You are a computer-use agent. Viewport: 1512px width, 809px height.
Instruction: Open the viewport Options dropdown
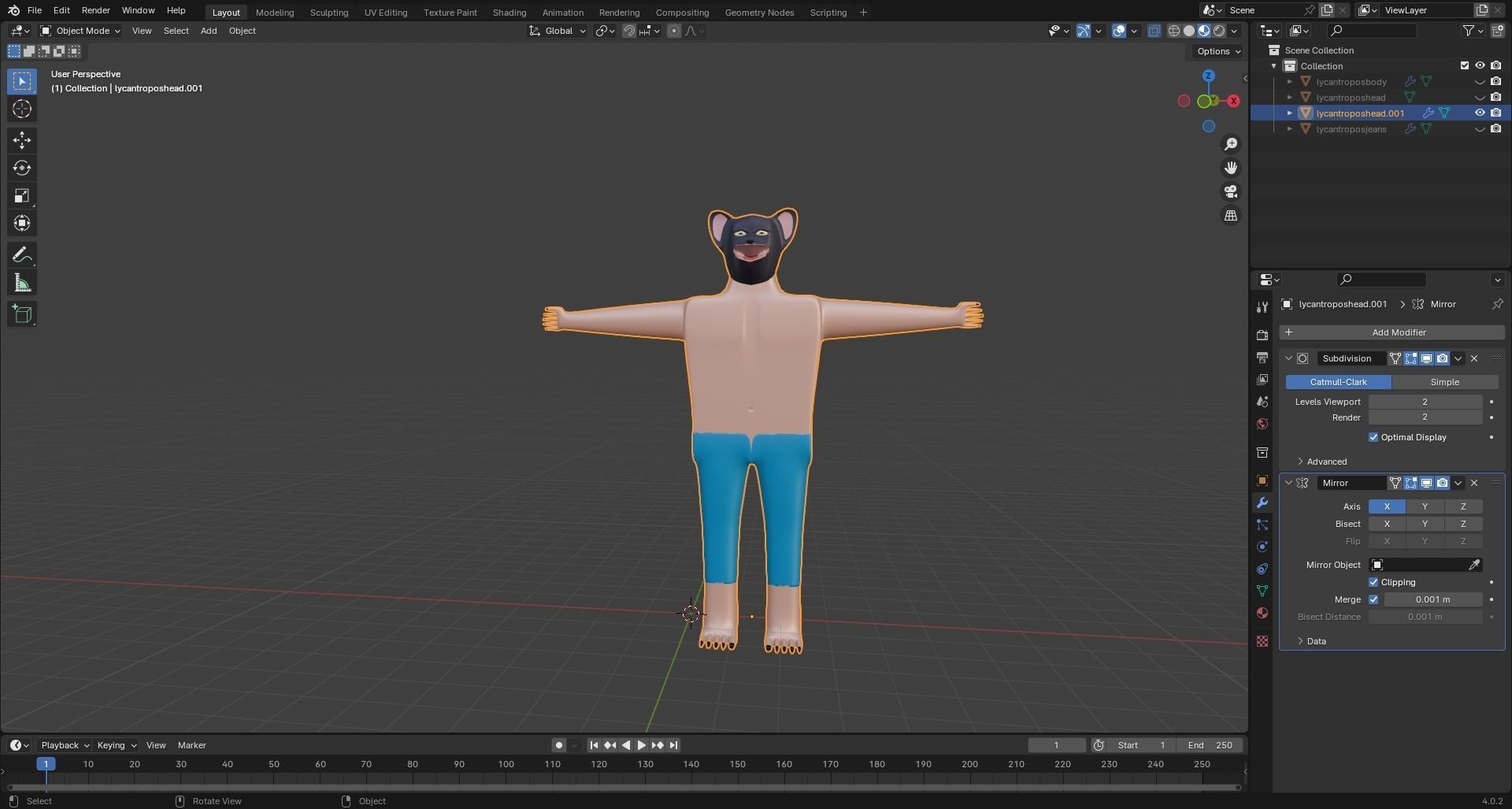(x=1217, y=51)
